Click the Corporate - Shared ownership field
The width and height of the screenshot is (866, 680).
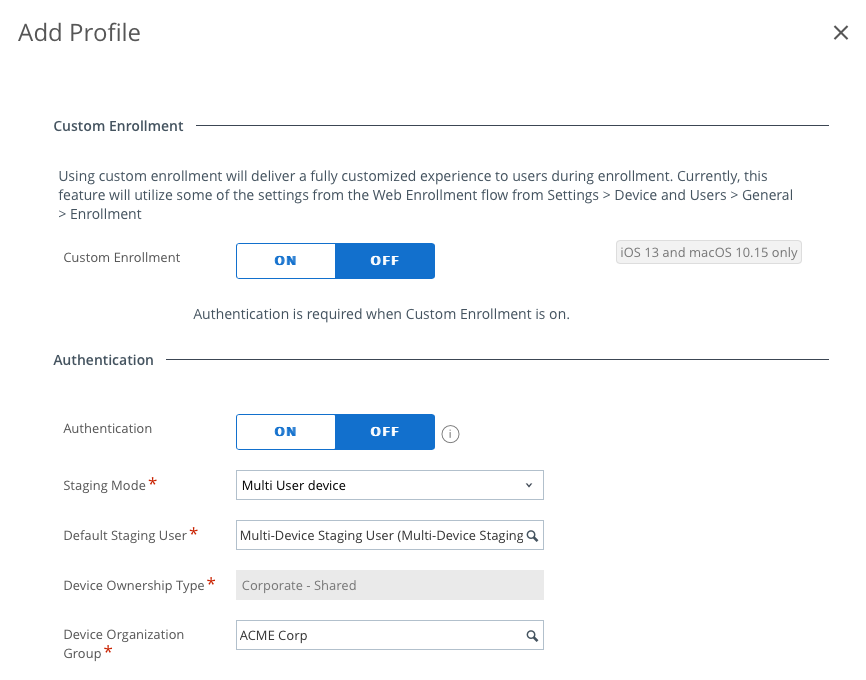[389, 586]
